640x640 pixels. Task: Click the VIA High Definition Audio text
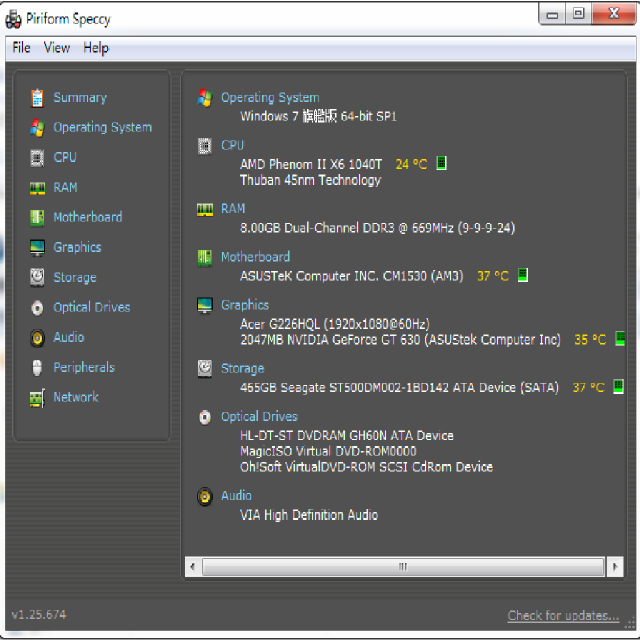pyautogui.click(x=309, y=516)
